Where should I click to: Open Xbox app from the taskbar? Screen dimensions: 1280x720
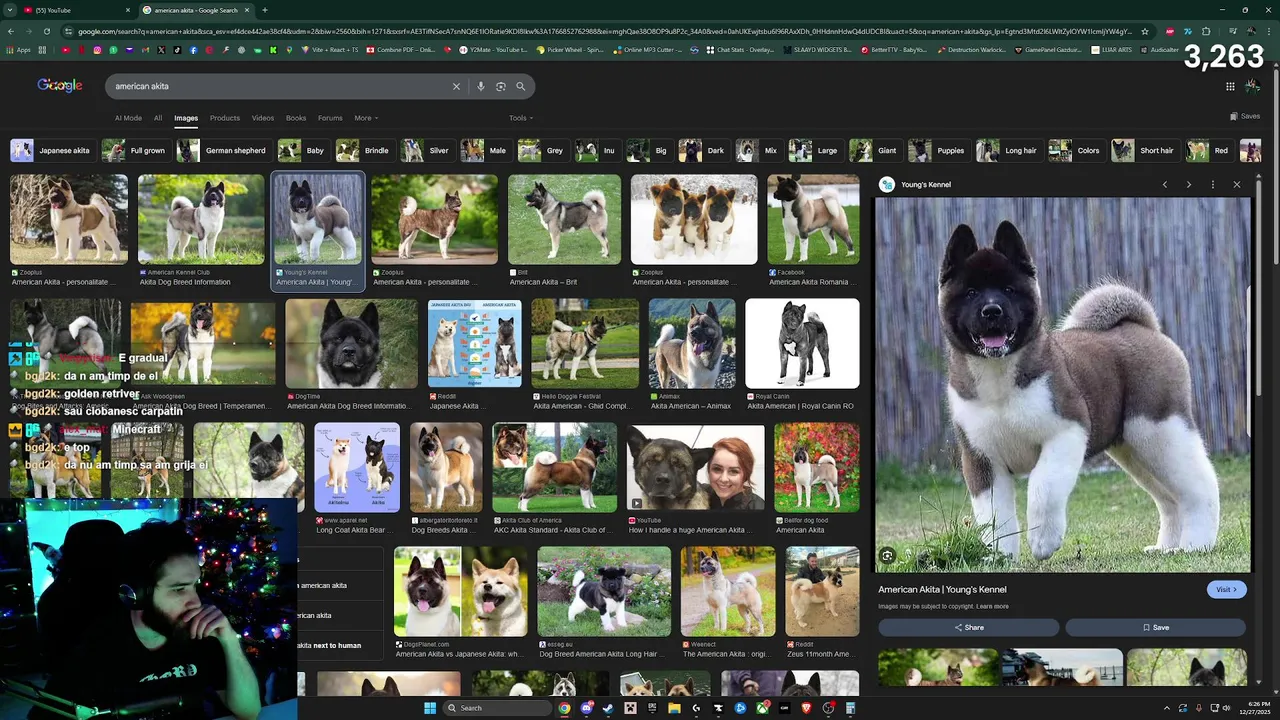(x=762, y=708)
